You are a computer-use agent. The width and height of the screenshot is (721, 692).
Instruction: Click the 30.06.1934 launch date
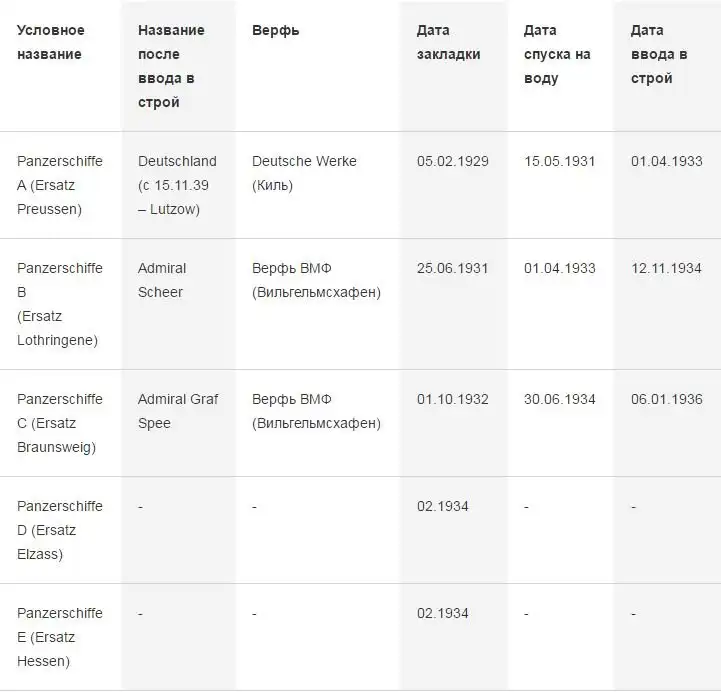click(x=560, y=399)
